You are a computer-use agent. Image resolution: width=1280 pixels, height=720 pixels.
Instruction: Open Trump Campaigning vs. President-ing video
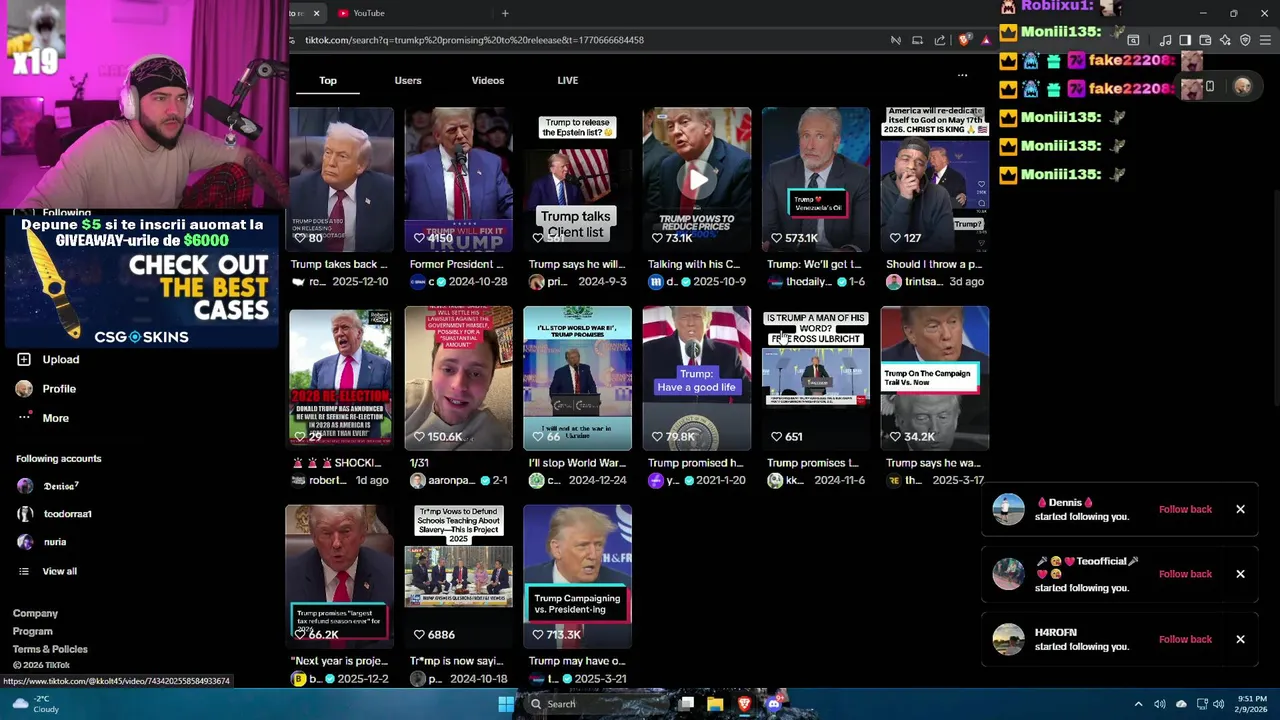click(x=578, y=577)
